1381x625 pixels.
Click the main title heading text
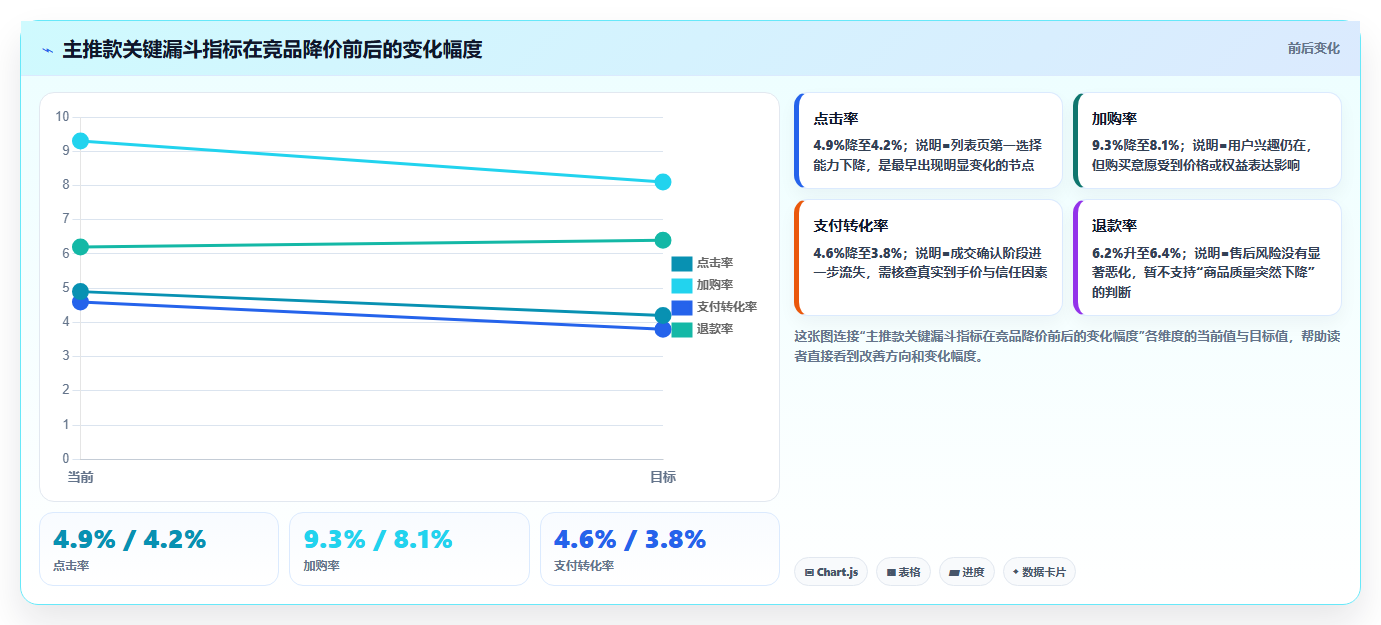point(272,50)
